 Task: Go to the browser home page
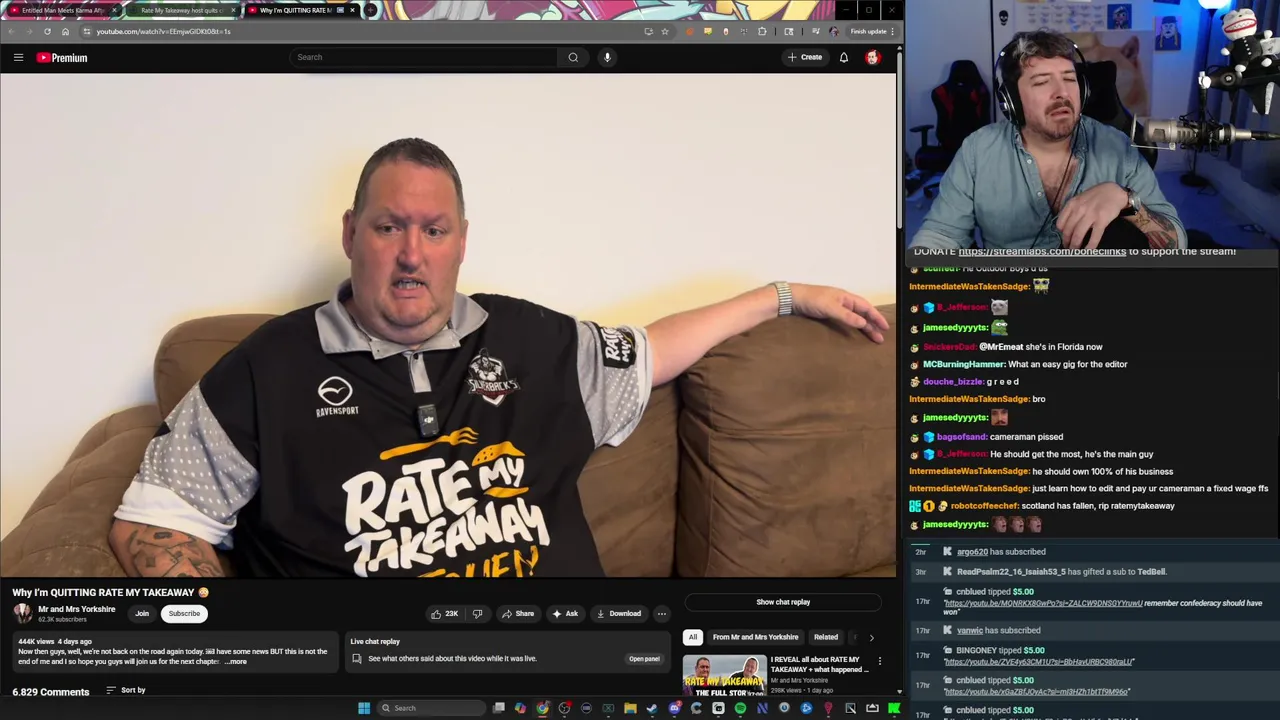coord(65,31)
